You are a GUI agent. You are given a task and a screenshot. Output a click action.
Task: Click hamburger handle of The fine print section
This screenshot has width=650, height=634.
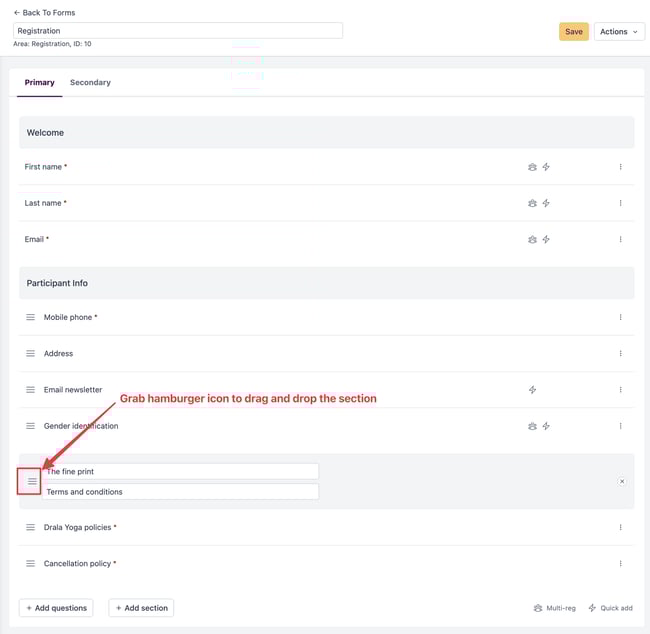pyautogui.click(x=32, y=481)
